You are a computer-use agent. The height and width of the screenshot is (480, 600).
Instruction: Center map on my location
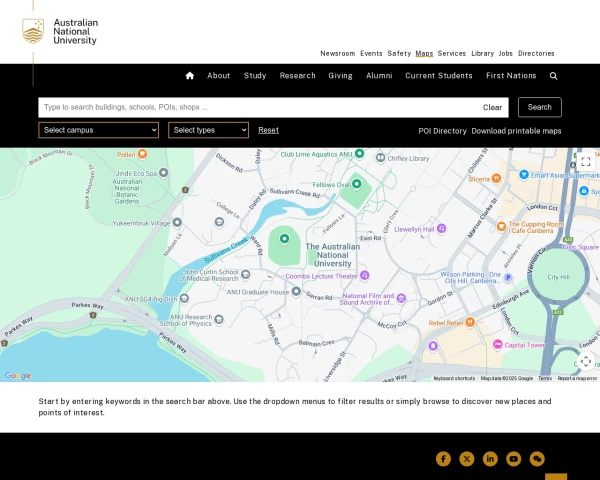[x=585, y=361]
